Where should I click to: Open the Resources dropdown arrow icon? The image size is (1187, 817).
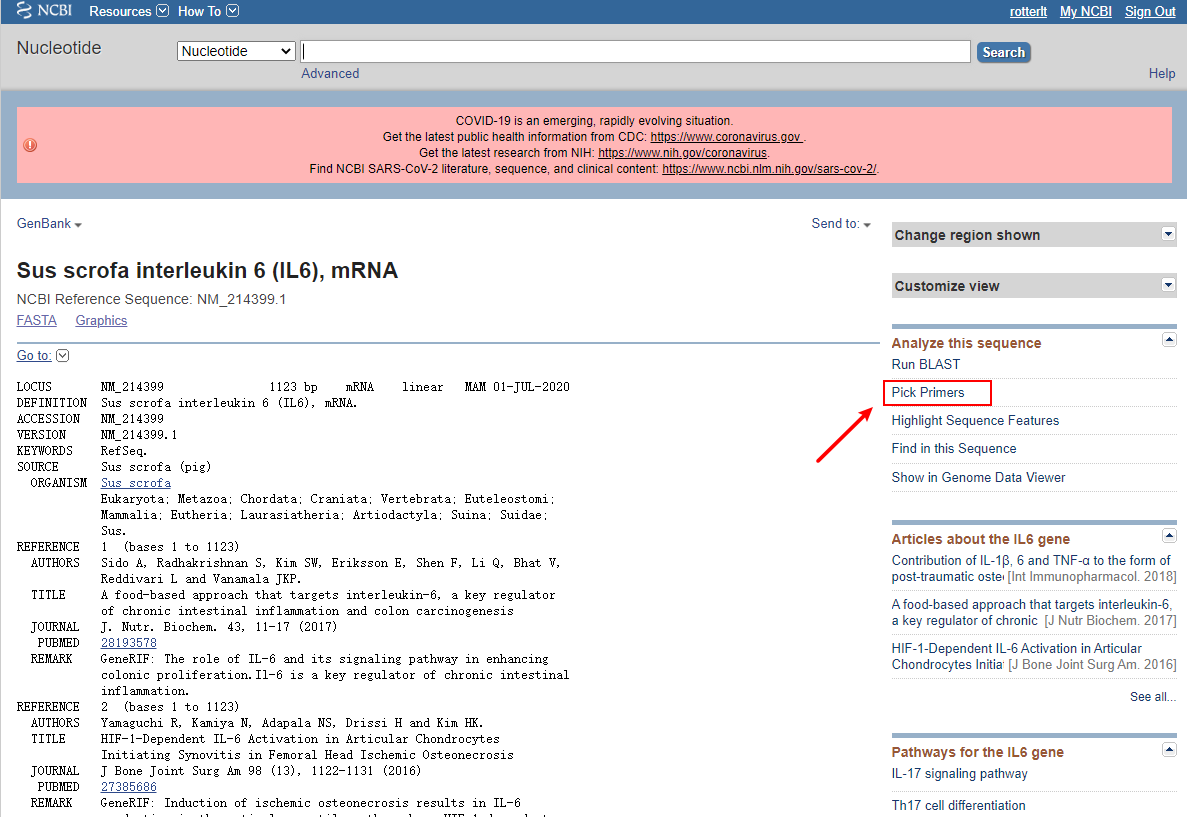[x=163, y=11]
